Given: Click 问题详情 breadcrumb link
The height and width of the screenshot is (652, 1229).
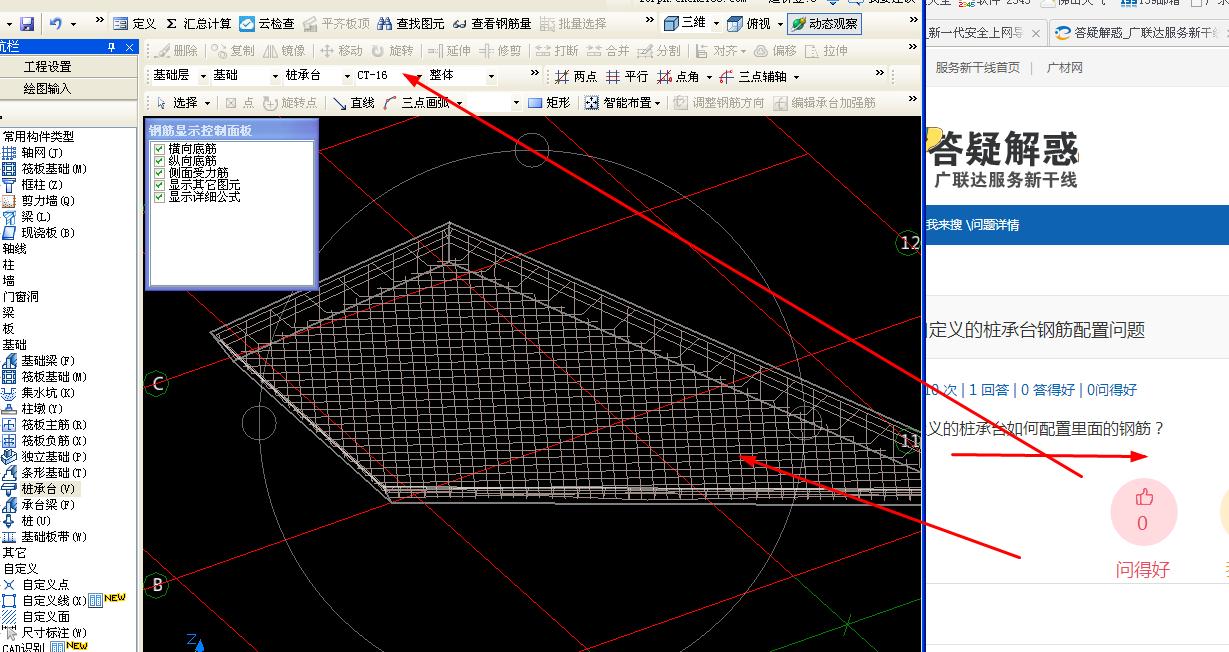Looking at the screenshot, I should click(x=993, y=225).
